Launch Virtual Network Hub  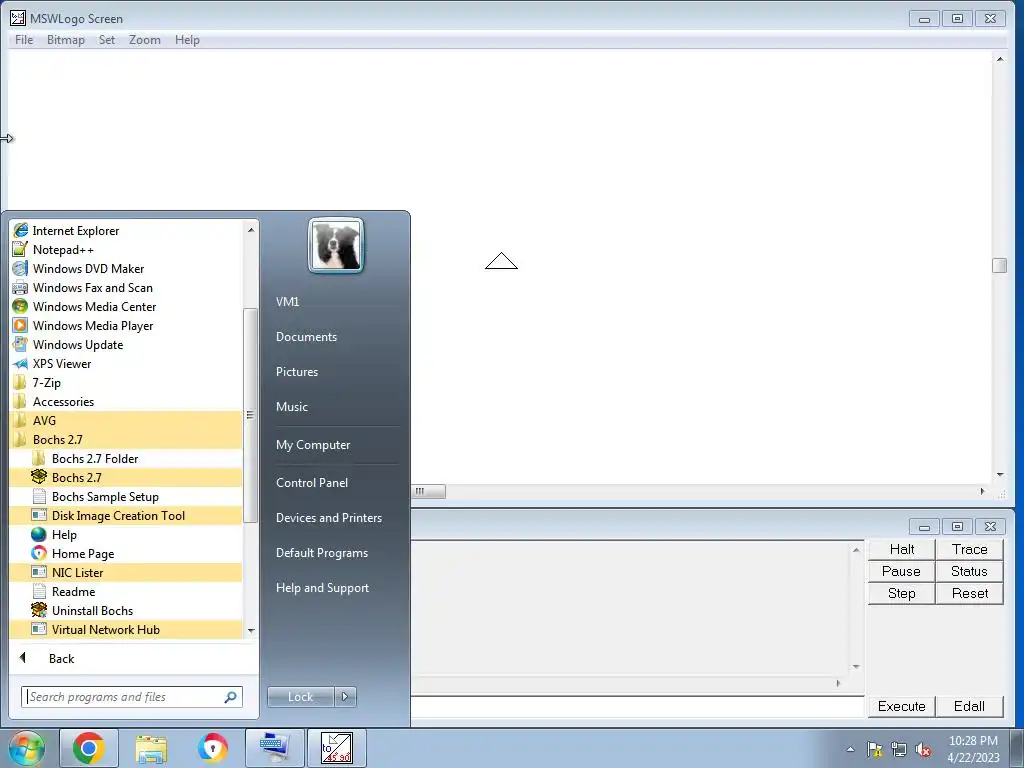[x=127, y=628]
